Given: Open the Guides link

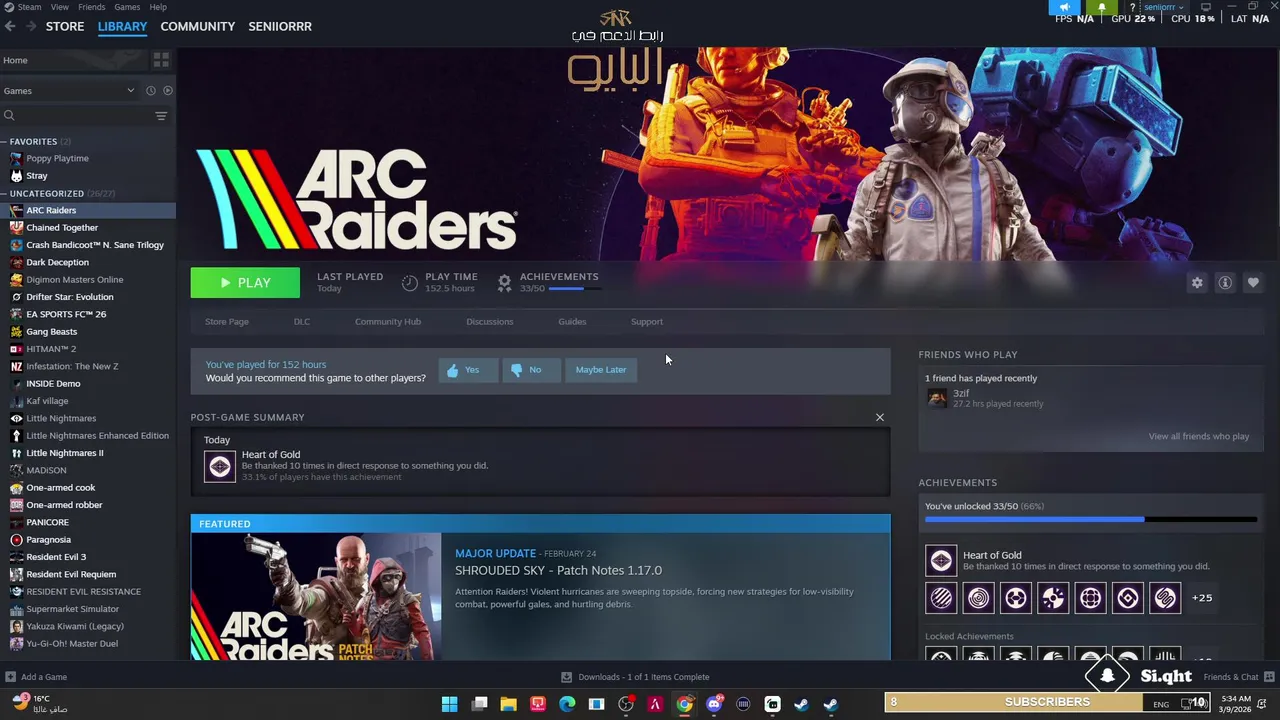Looking at the screenshot, I should (x=572, y=322).
